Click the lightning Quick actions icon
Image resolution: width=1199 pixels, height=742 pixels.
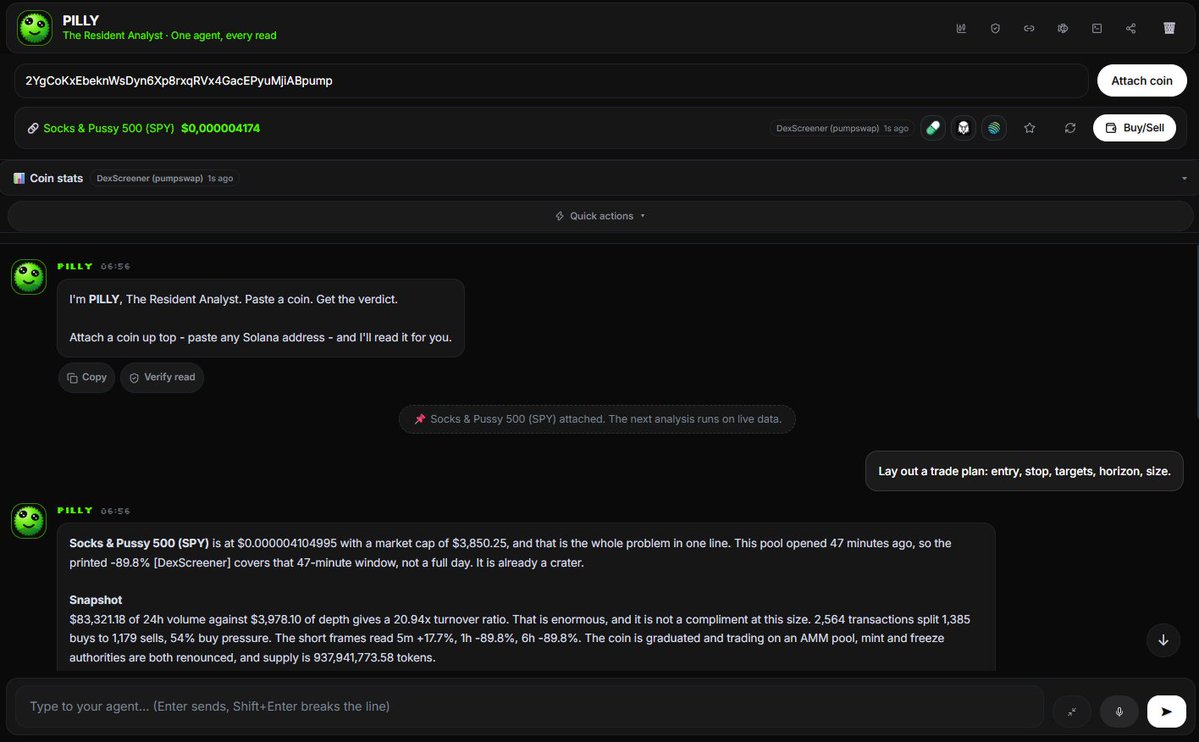coord(560,216)
